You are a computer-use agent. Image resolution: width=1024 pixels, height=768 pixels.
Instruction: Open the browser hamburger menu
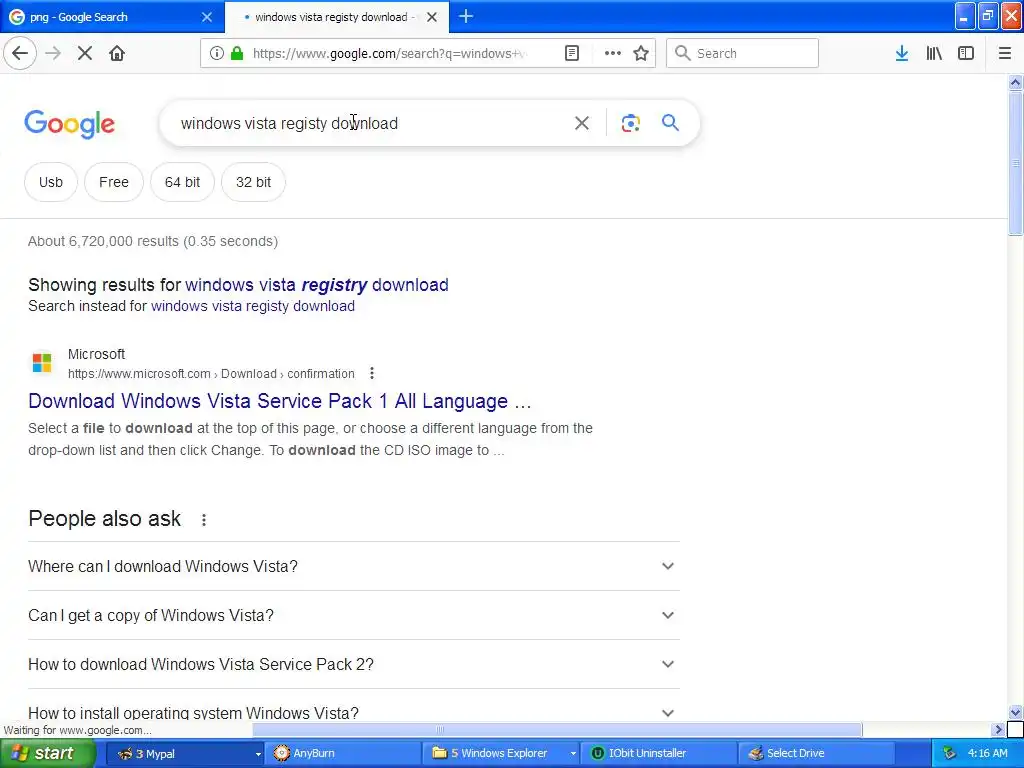point(1005,54)
